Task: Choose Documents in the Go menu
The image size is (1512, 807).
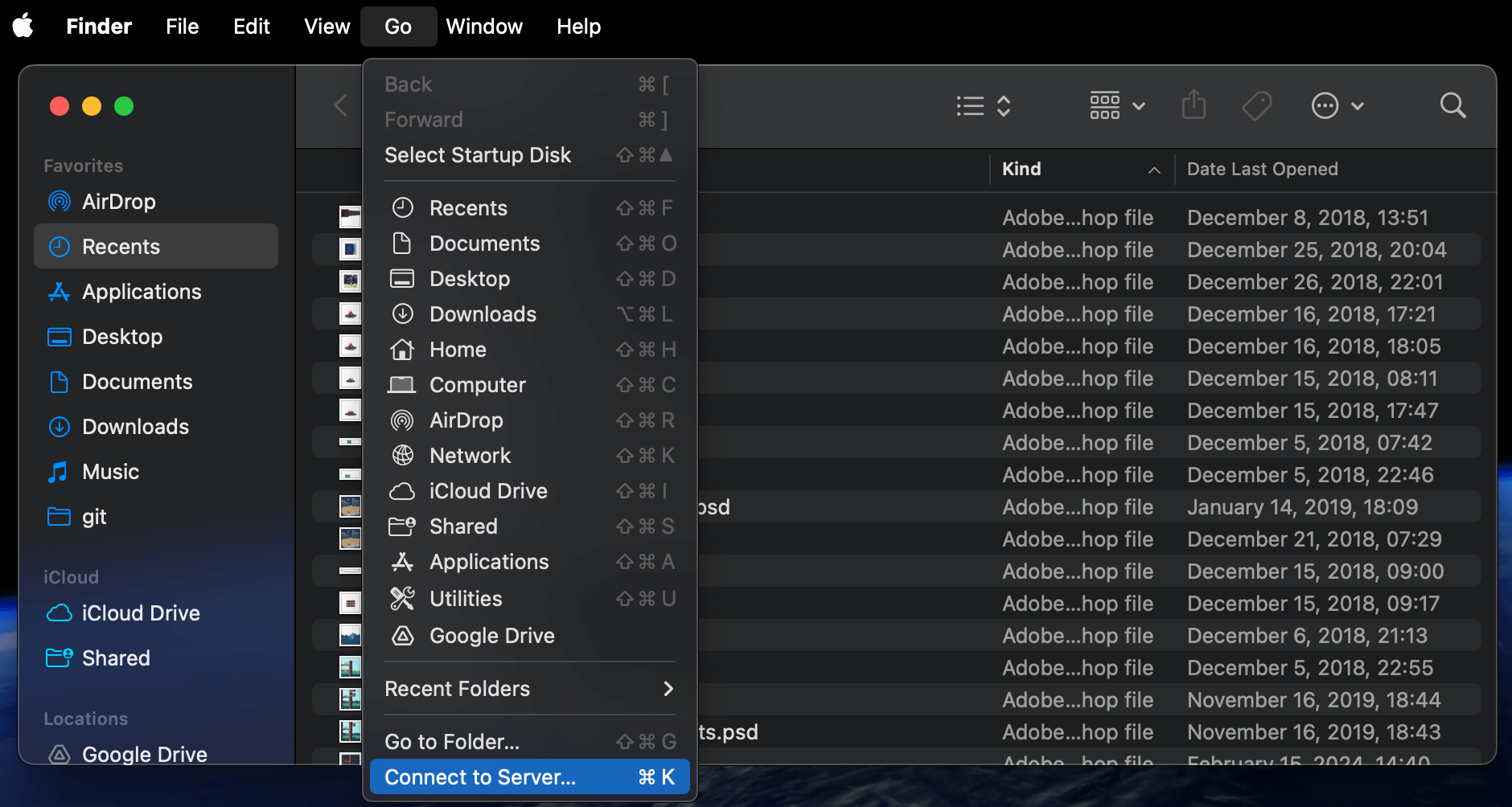Action: coord(530,243)
